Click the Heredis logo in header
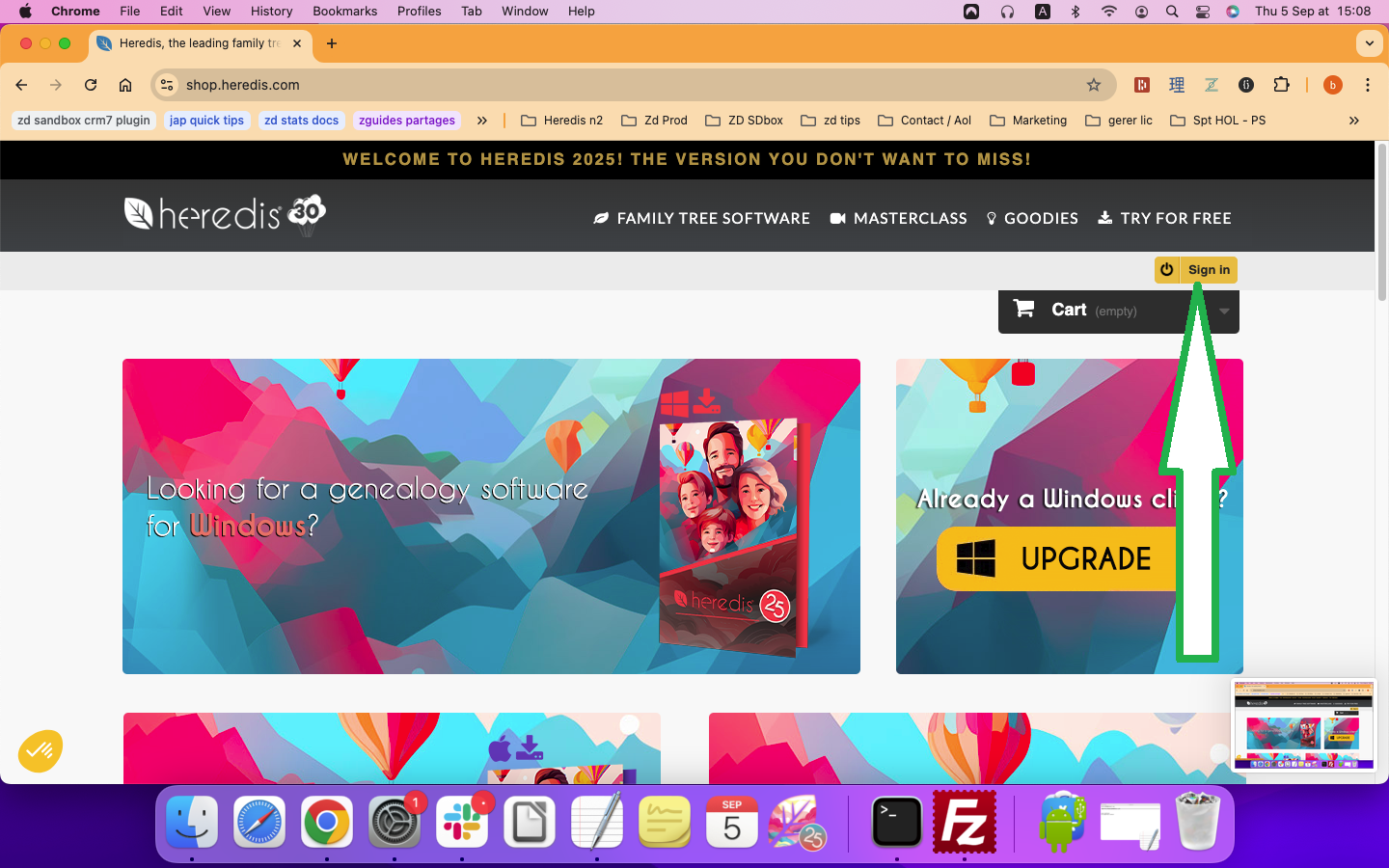 pyautogui.click(x=225, y=213)
